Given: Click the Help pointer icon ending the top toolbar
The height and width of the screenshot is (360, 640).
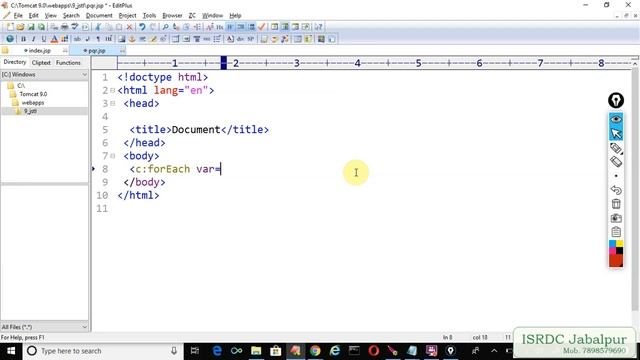Looking at the screenshot, I should pos(318,27).
